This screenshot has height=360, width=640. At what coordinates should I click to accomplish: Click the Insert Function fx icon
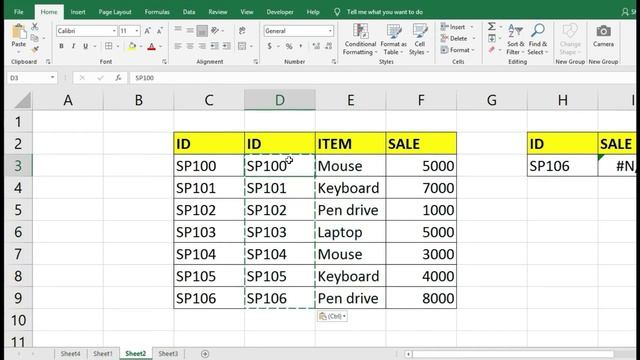click(118, 78)
